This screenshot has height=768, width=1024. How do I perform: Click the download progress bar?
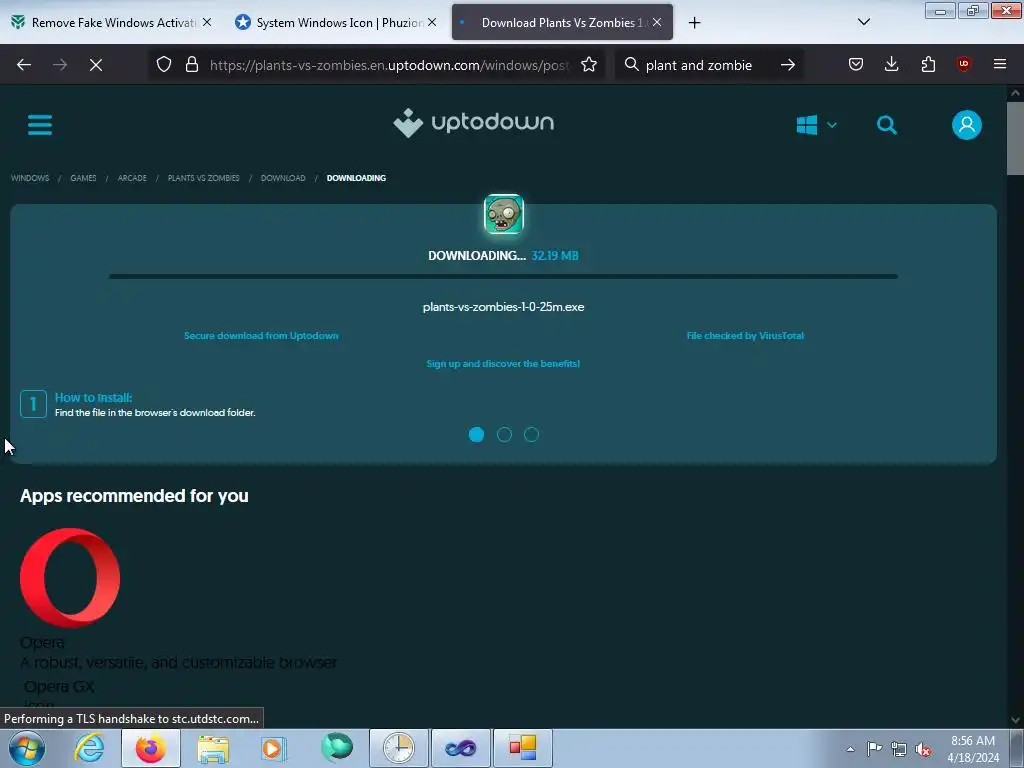pos(504,276)
